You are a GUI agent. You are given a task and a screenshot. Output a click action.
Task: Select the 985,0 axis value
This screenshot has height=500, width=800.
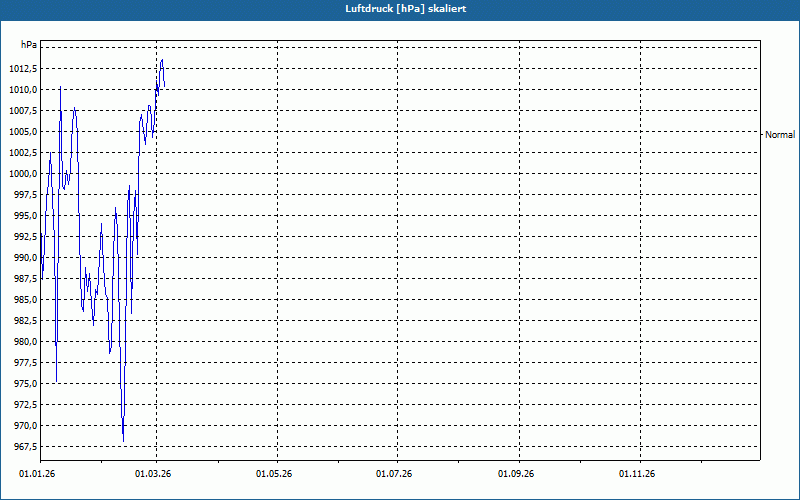[25, 299]
